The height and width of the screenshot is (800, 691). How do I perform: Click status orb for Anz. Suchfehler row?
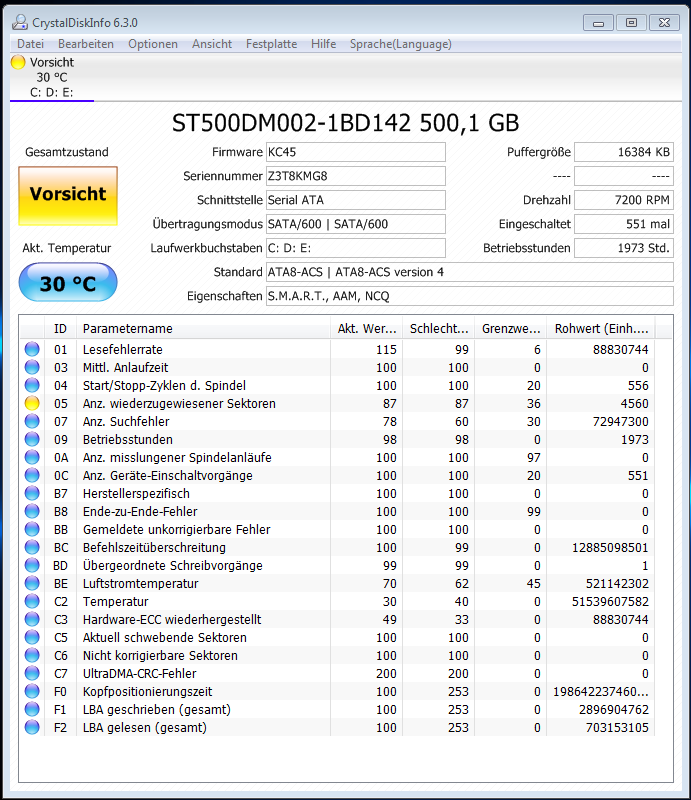click(32, 421)
